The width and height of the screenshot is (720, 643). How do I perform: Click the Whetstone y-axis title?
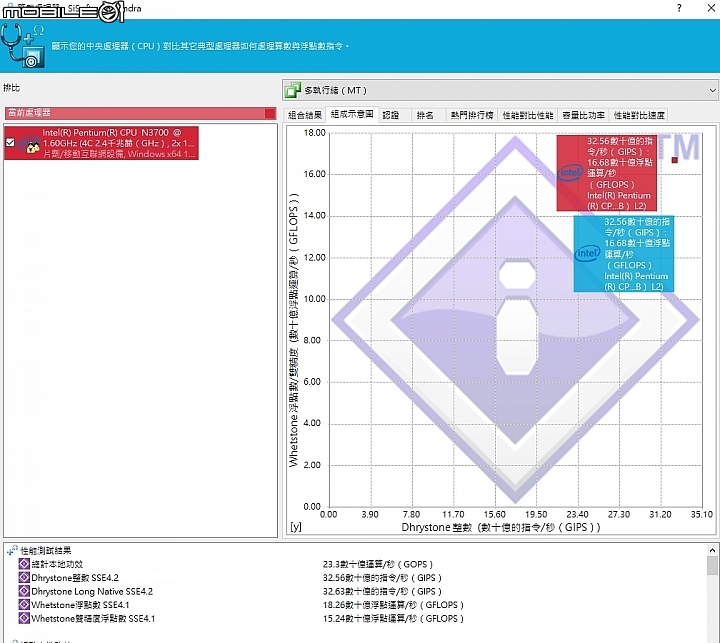click(x=294, y=330)
